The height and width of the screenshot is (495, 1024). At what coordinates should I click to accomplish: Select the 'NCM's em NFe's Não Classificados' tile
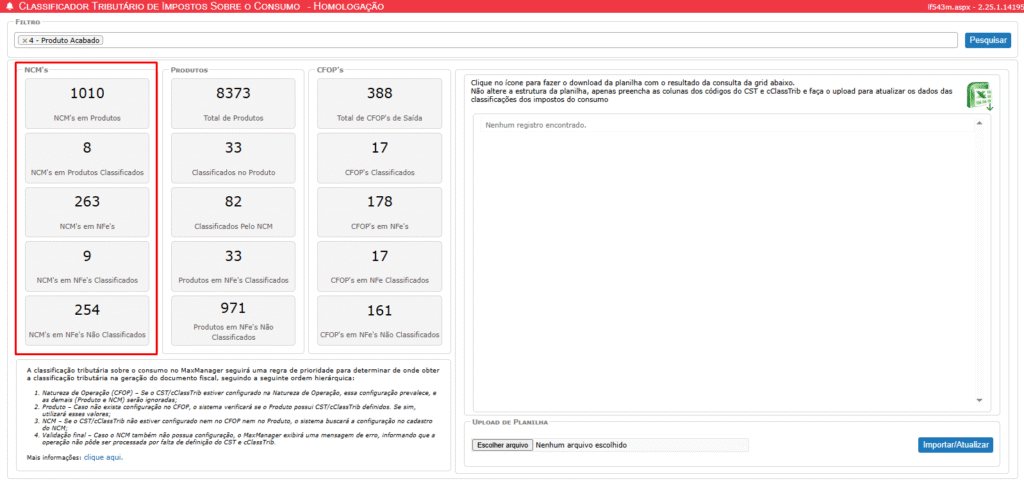[87, 319]
